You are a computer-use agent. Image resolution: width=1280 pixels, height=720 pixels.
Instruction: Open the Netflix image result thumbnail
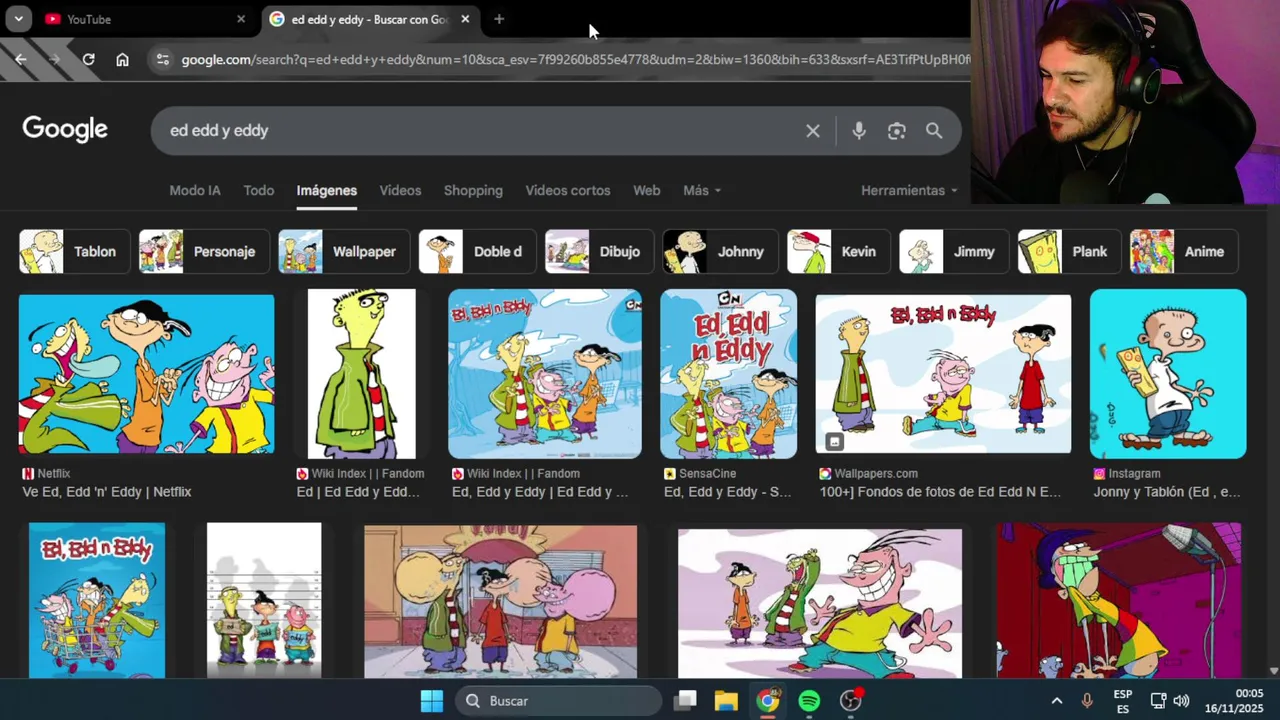[146, 374]
